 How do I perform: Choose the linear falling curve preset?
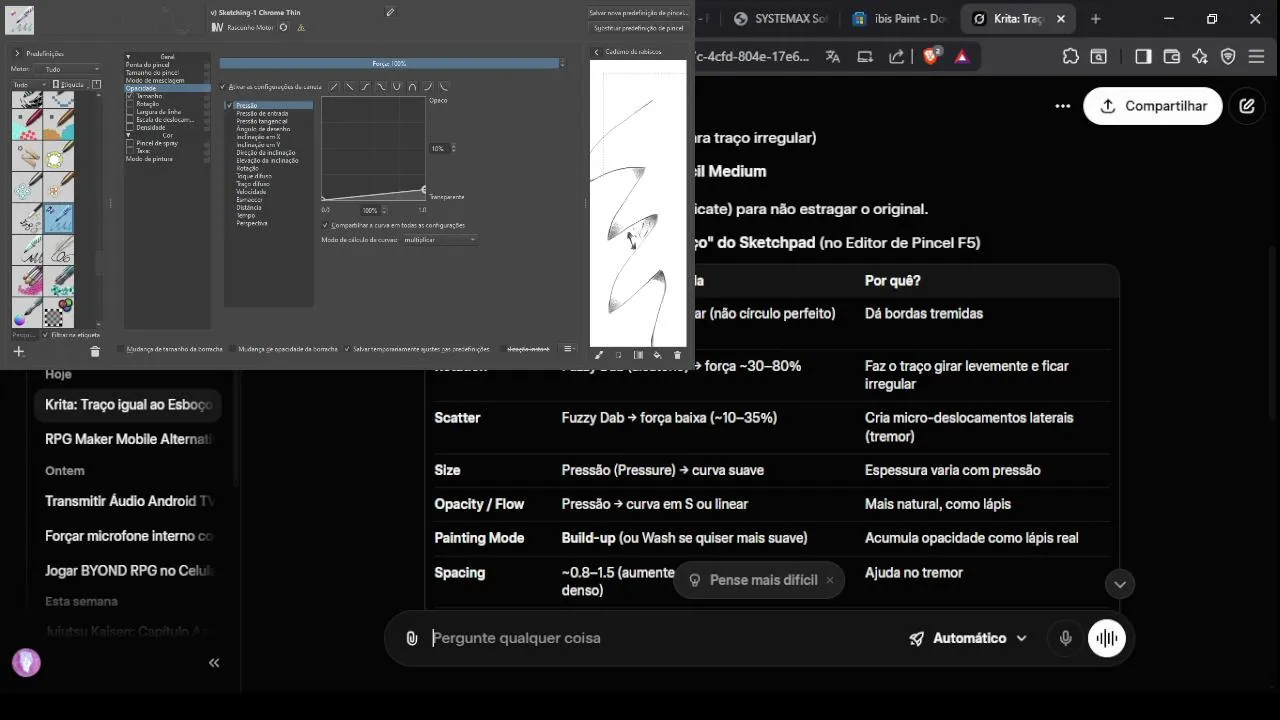click(350, 87)
